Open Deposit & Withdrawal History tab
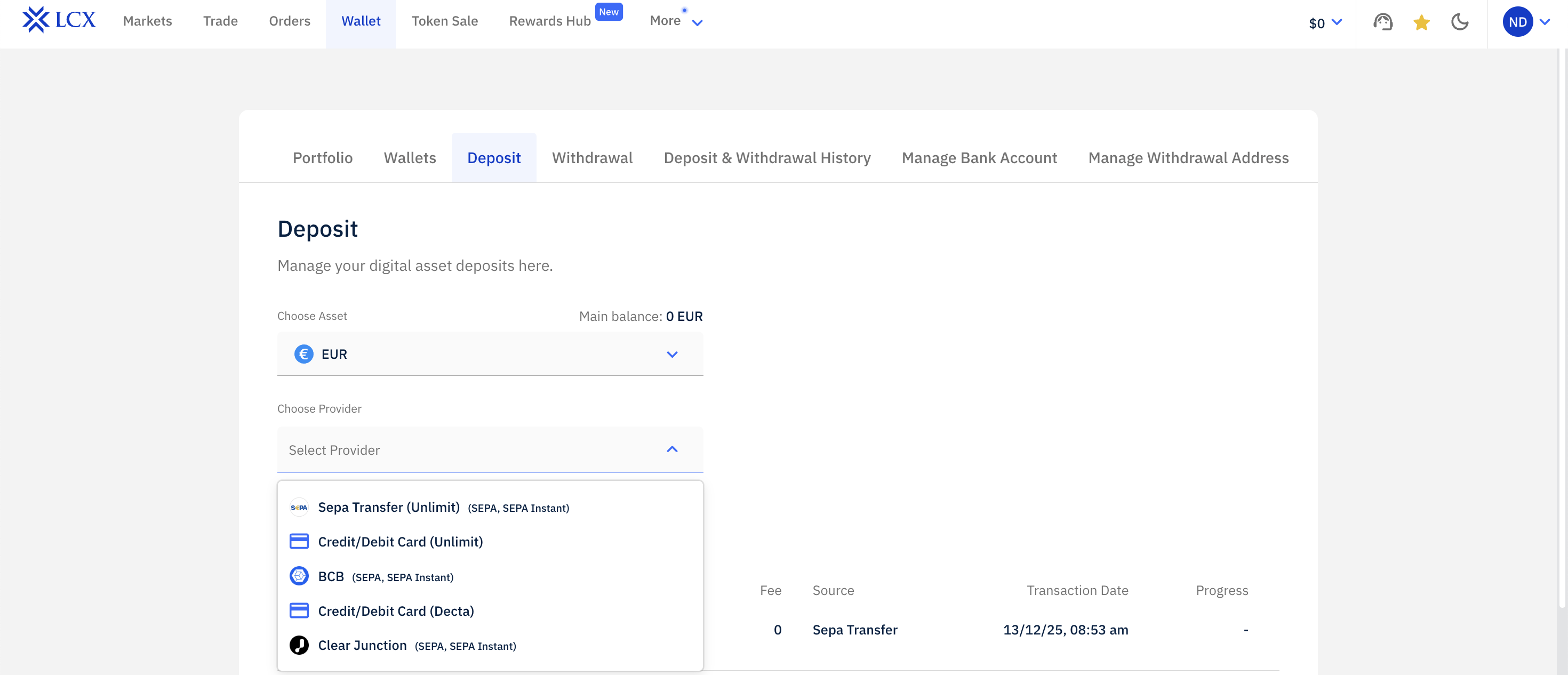Viewport: 1568px width, 675px height. tap(766, 158)
